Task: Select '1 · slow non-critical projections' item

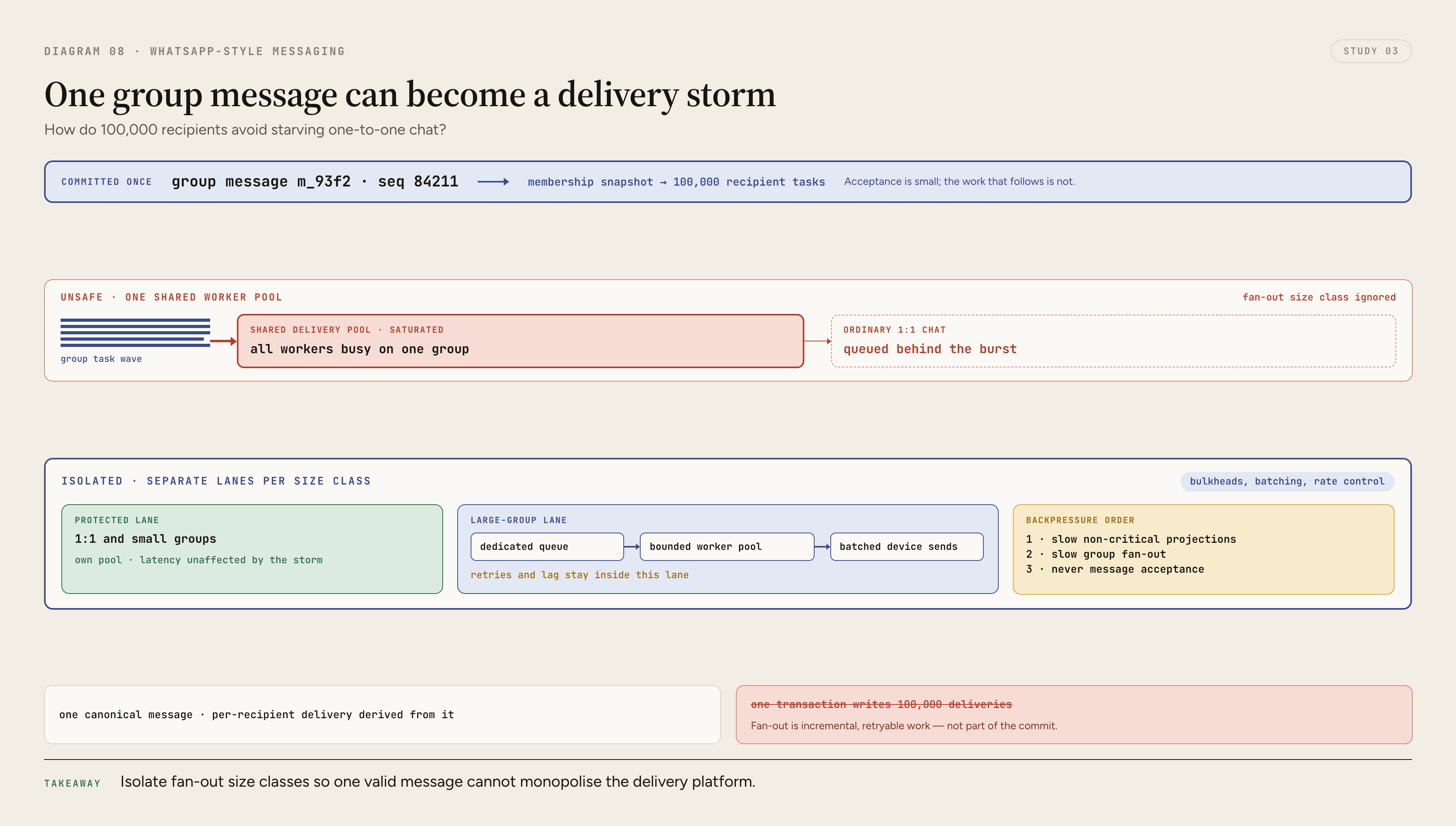Action: click(x=1131, y=540)
